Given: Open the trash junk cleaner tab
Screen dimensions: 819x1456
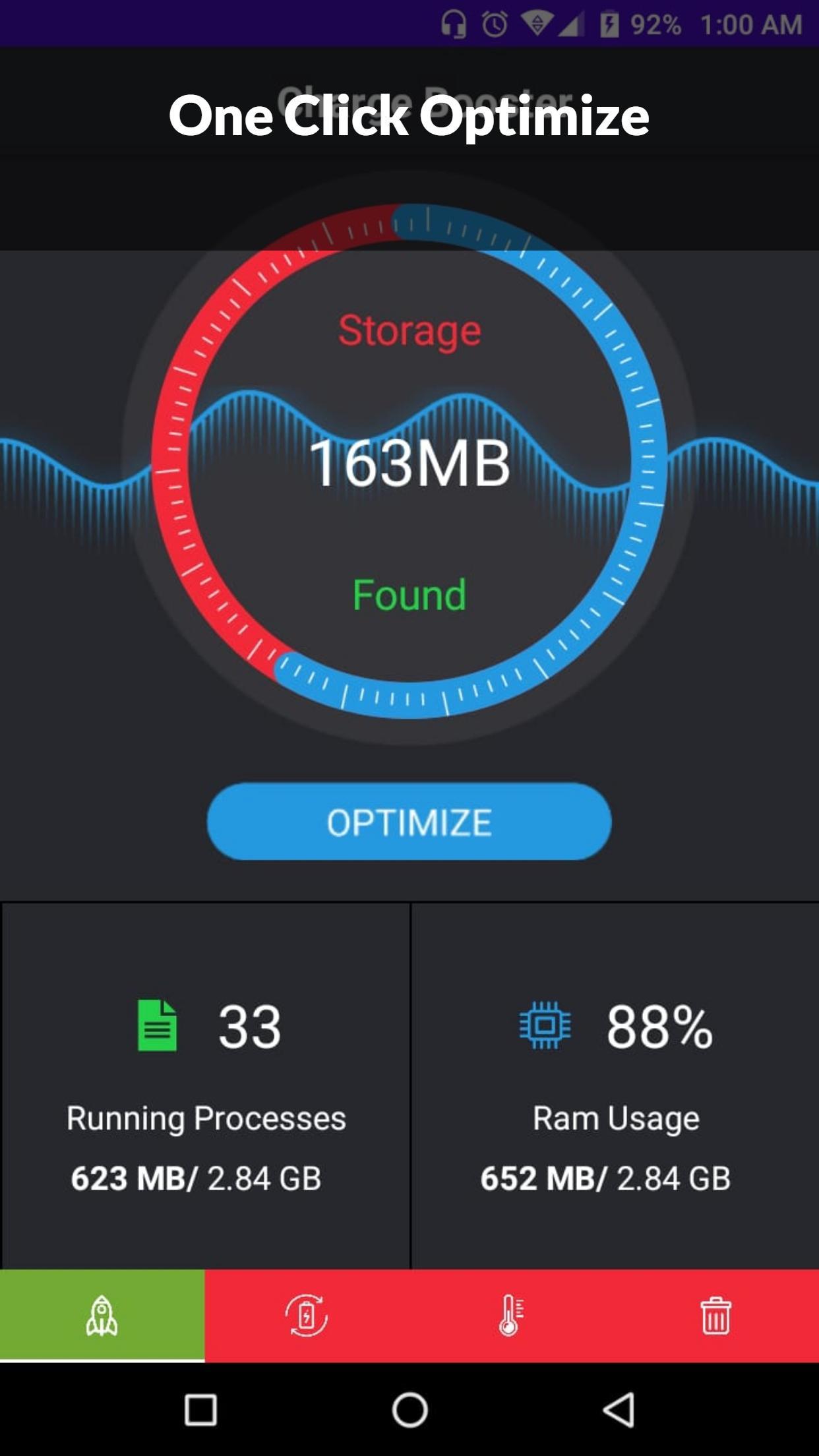Looking at the screenshot, I should pyautogui.click(x=715, y=1316).
